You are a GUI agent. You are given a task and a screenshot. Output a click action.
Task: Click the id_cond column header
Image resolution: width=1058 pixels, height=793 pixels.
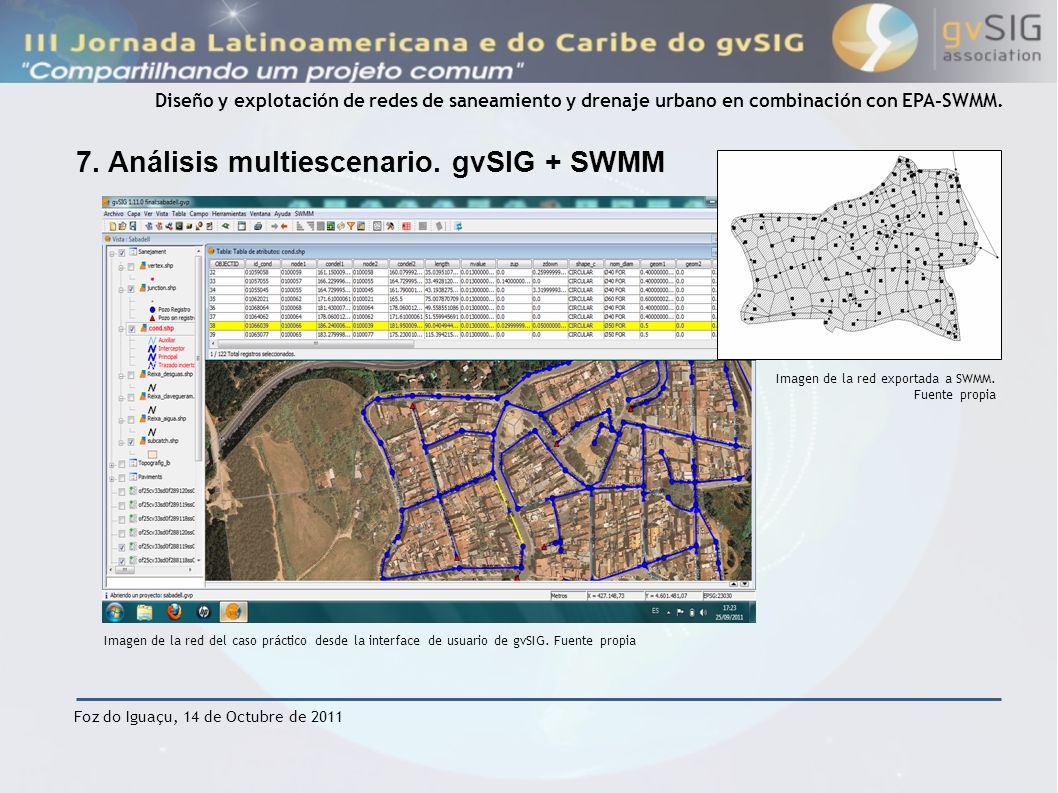(x=262, y=264)
